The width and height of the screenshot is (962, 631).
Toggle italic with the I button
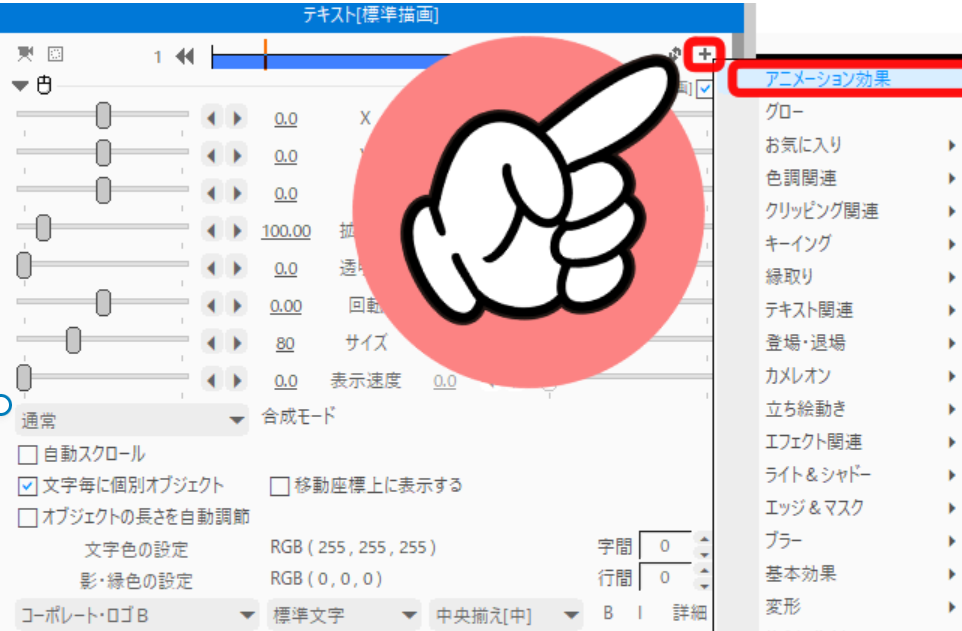640,613
